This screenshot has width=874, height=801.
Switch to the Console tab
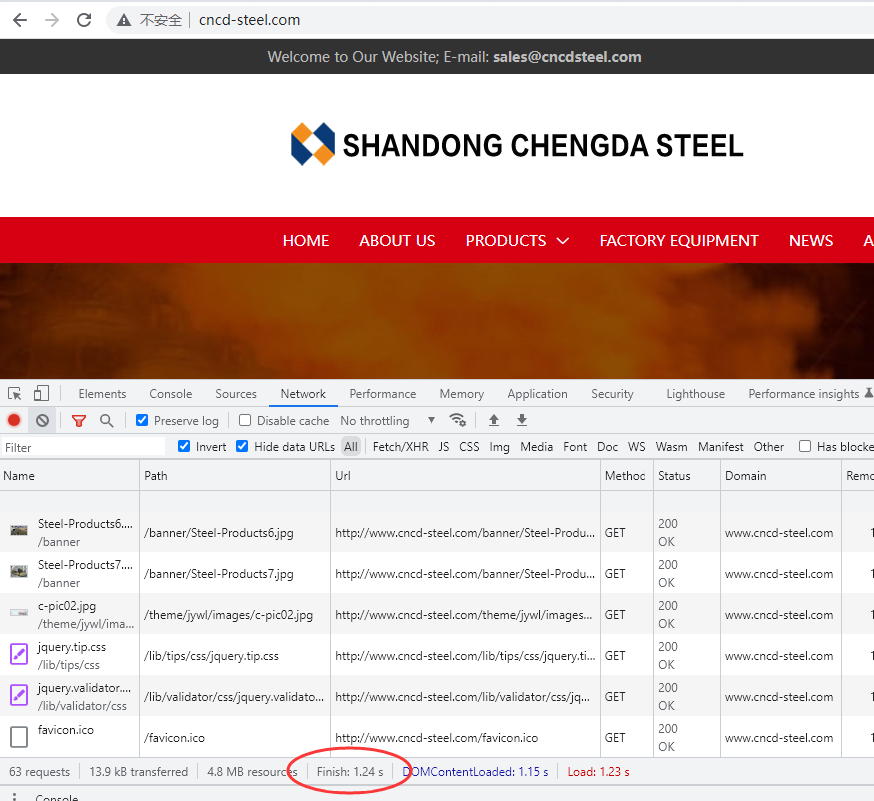pyautogui.click(x=171, y=394)
